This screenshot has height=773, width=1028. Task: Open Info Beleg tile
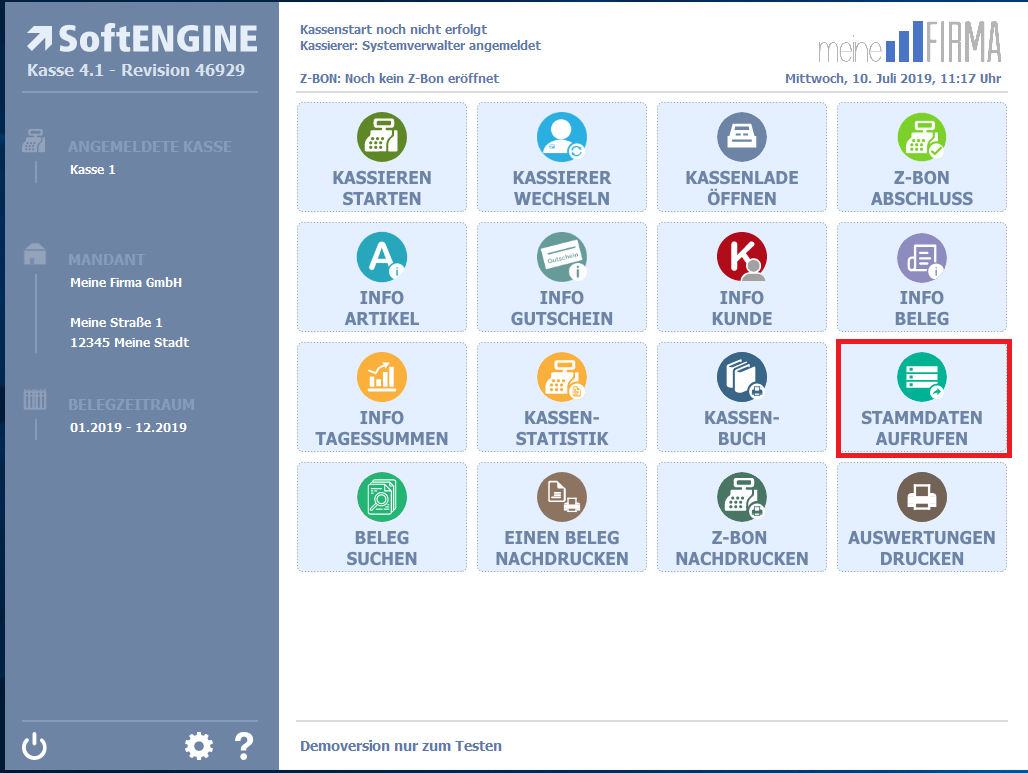point(922,277)
